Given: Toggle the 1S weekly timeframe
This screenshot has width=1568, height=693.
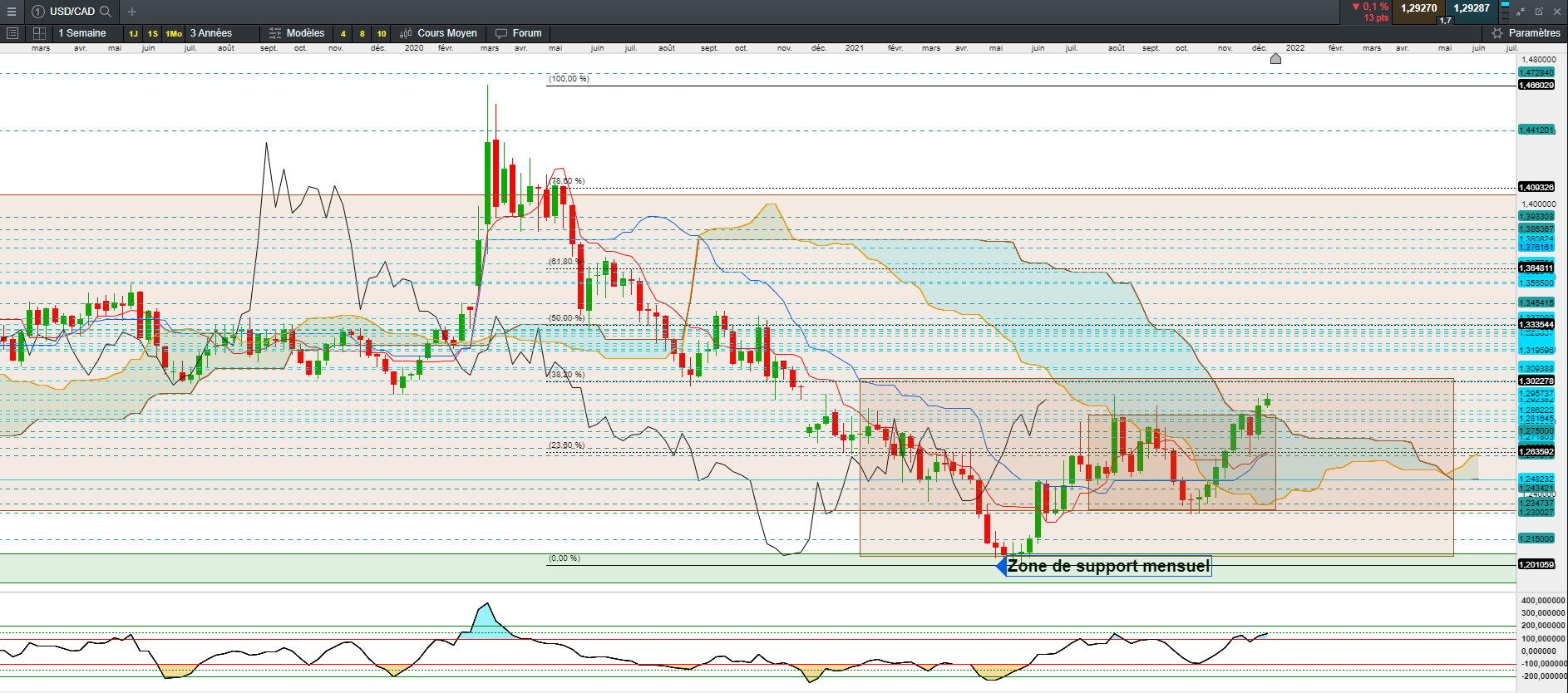Looking at the screenshot, I should pyautogui.click(x=153, y=34).
